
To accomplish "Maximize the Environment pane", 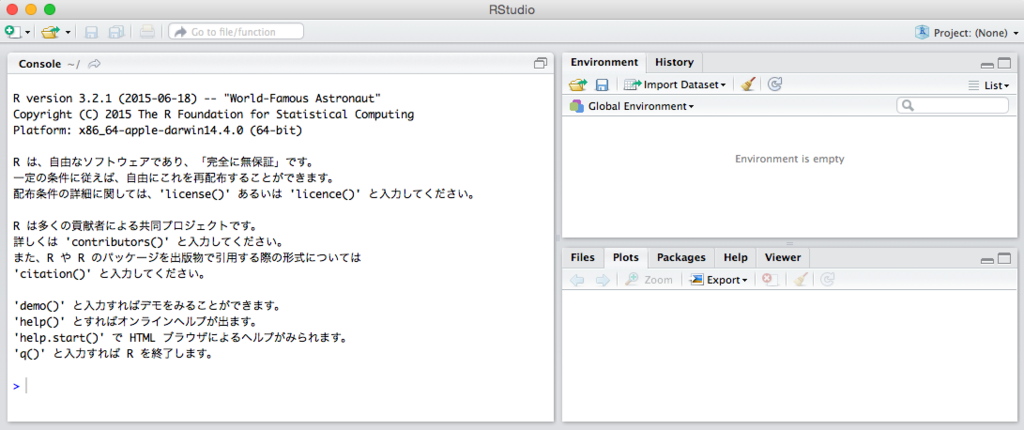I will pyautogui.click(x=1004, y=63).
